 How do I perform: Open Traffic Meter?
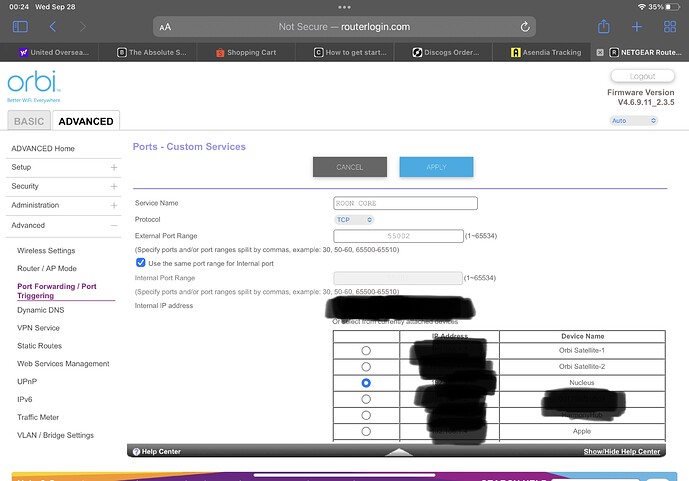point(38,417)
